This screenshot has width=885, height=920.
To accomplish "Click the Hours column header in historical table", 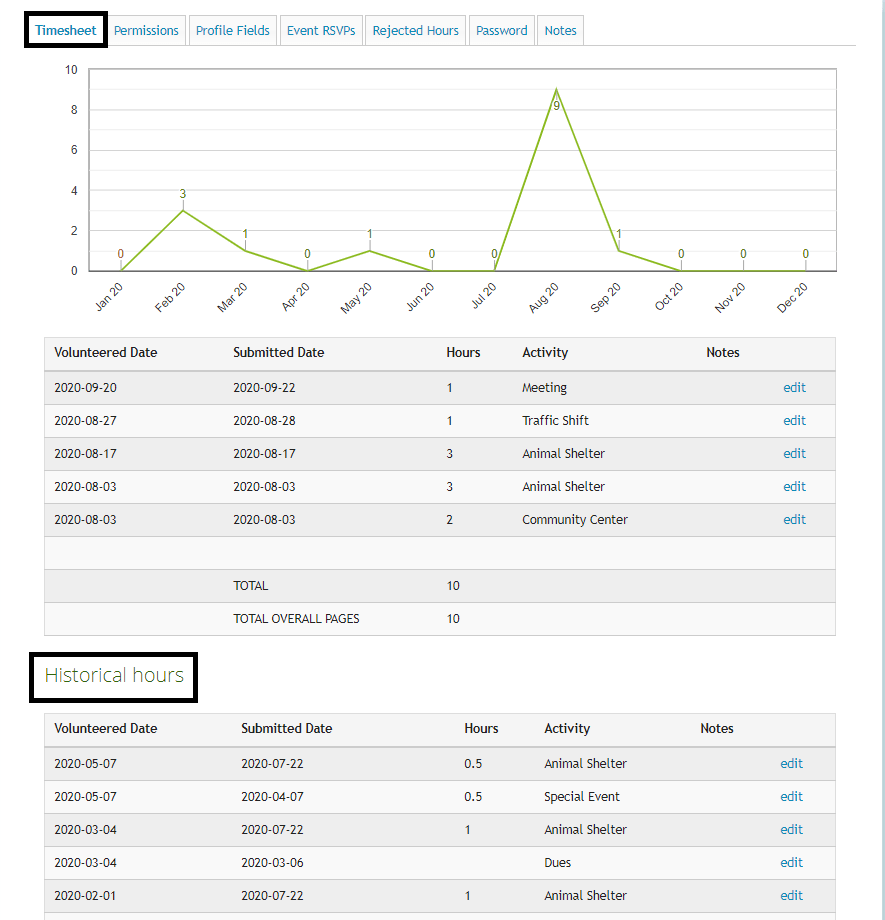I will (481, 728).
